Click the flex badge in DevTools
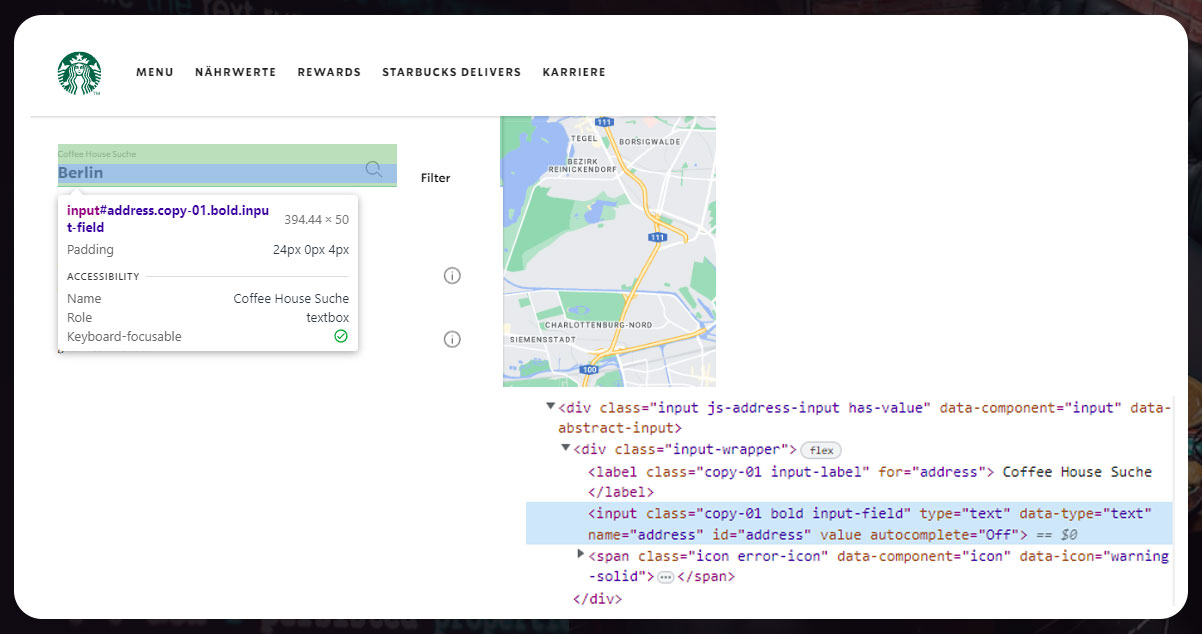 pos(821,450)
